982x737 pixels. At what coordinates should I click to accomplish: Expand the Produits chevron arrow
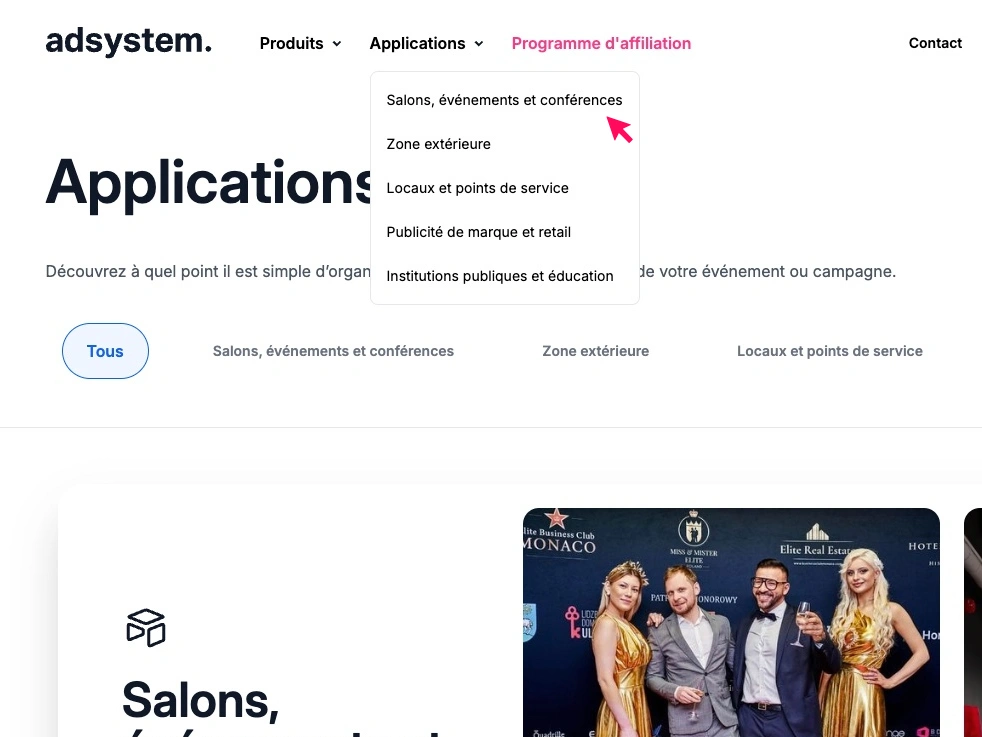(337, 44)
